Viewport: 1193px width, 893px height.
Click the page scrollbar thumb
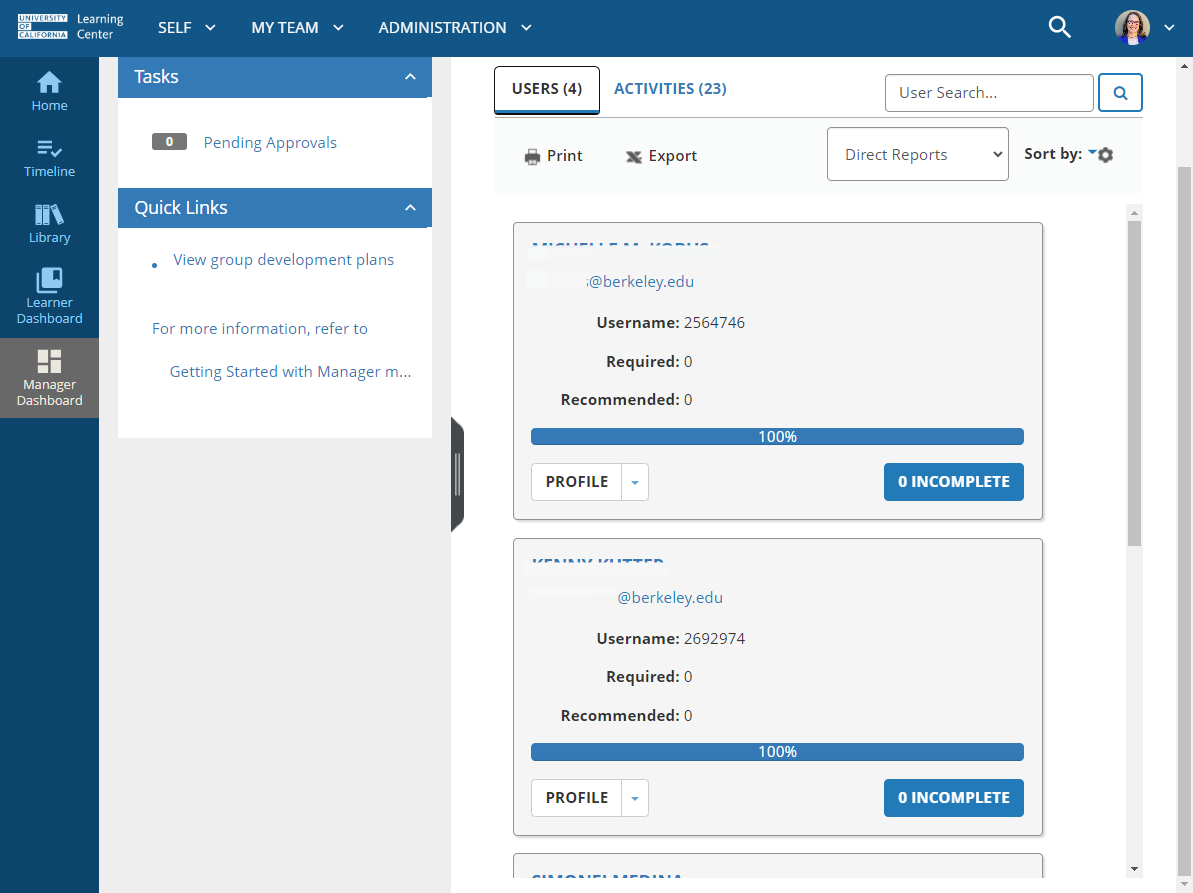pyautogui.click(x=1185, y=521)
